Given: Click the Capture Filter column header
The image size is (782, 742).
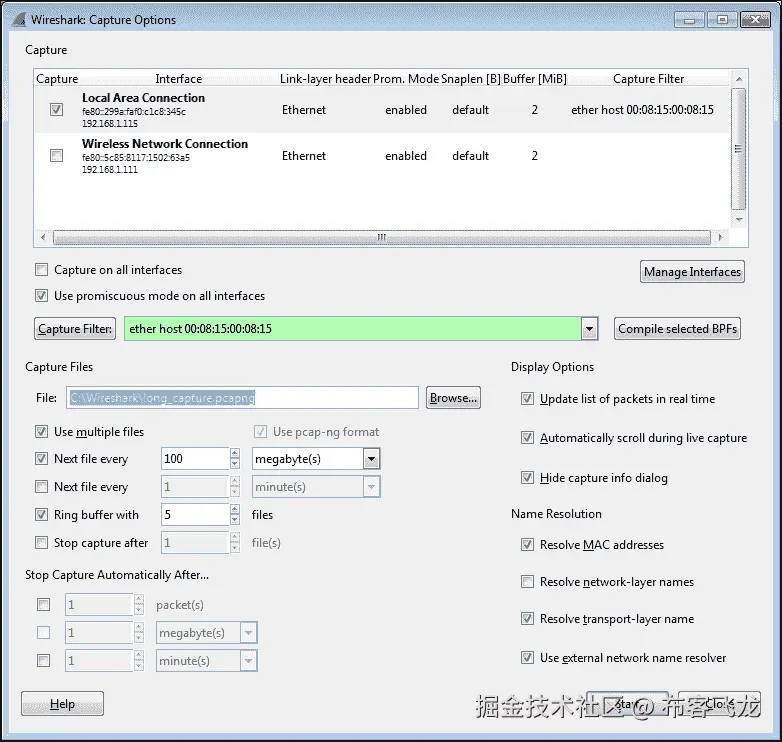Looking at the screenshot, I should pyautogui.click(x=648, y=79).
